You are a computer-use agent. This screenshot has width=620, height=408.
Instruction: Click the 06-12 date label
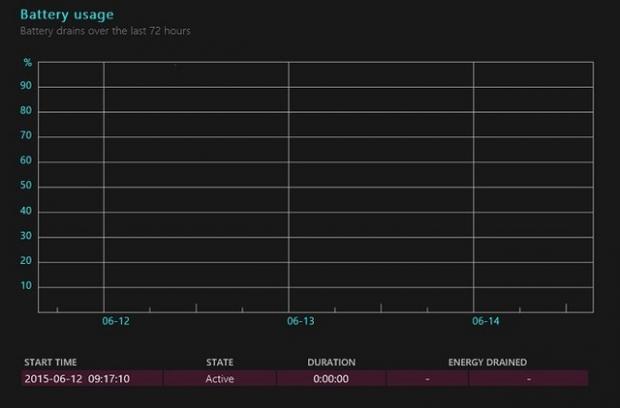(116, 321)
